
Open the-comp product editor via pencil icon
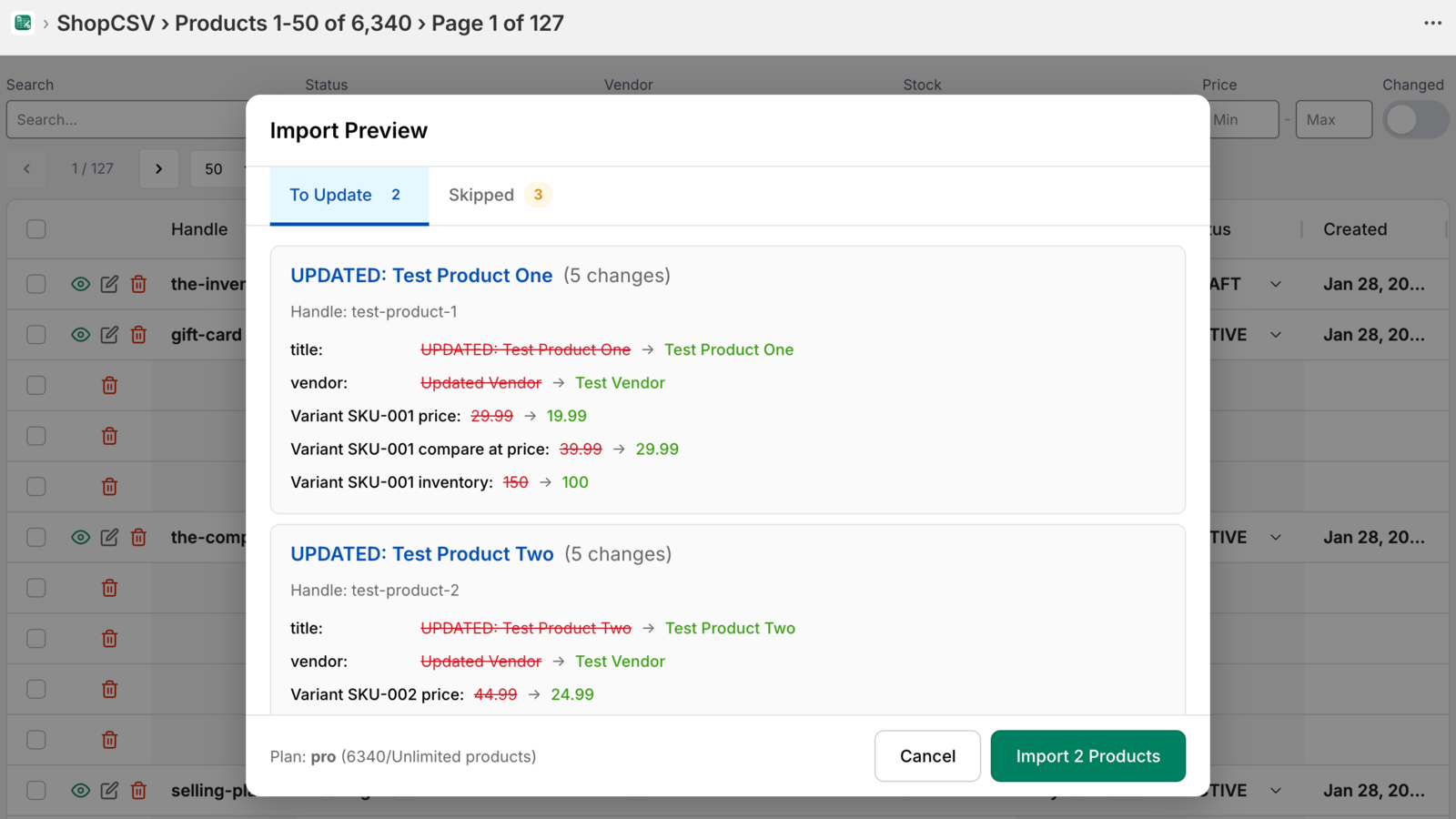109,537
